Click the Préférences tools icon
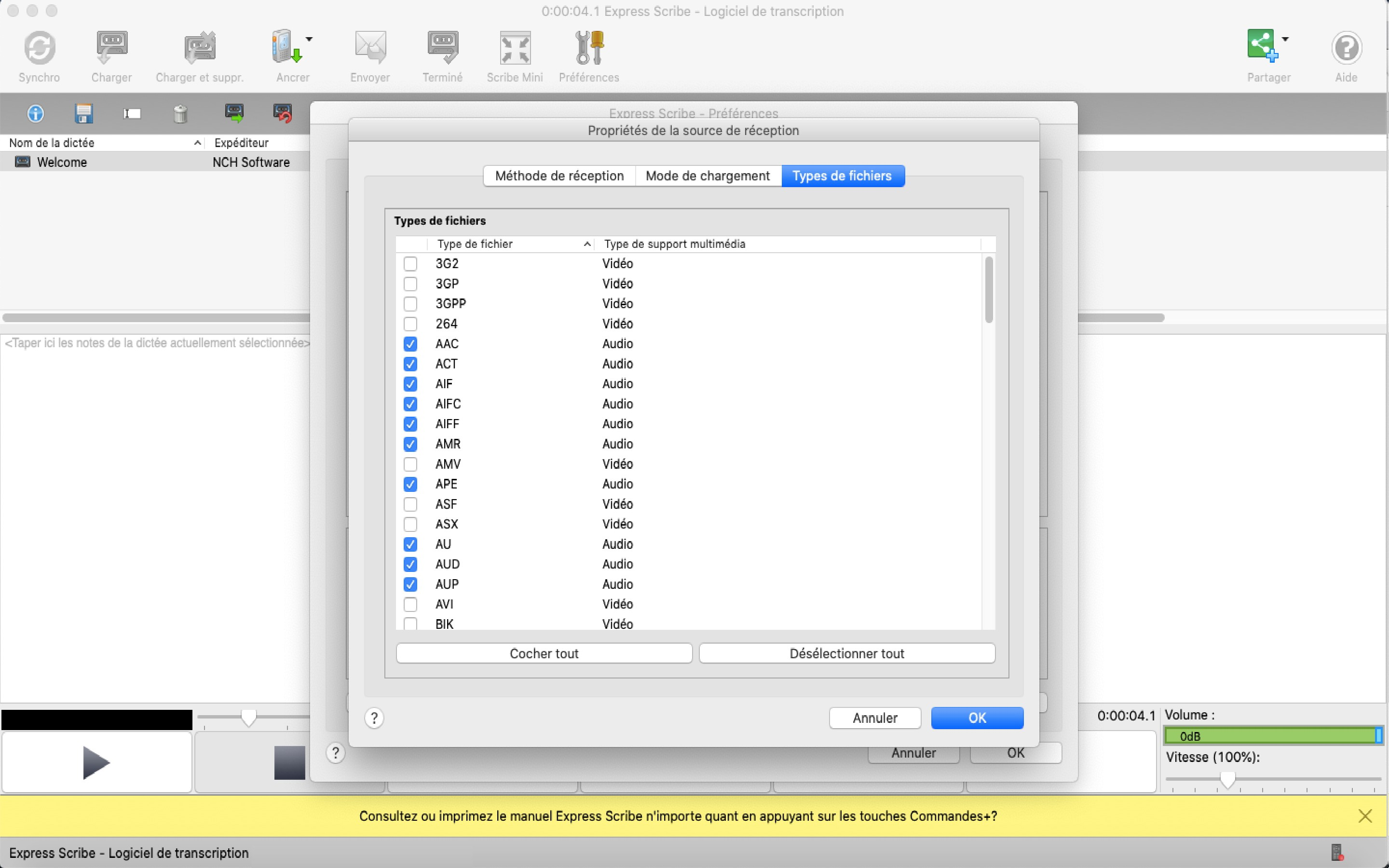This screenshot has width=1389, height=868. pyautogui.click(x=589, y=48)
